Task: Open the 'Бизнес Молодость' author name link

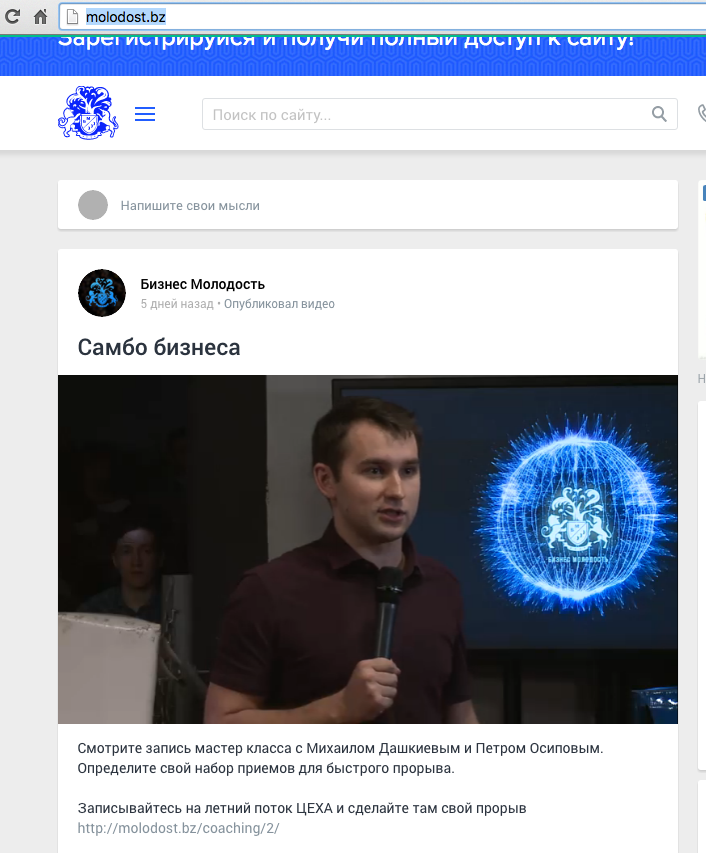Action: 203,285
